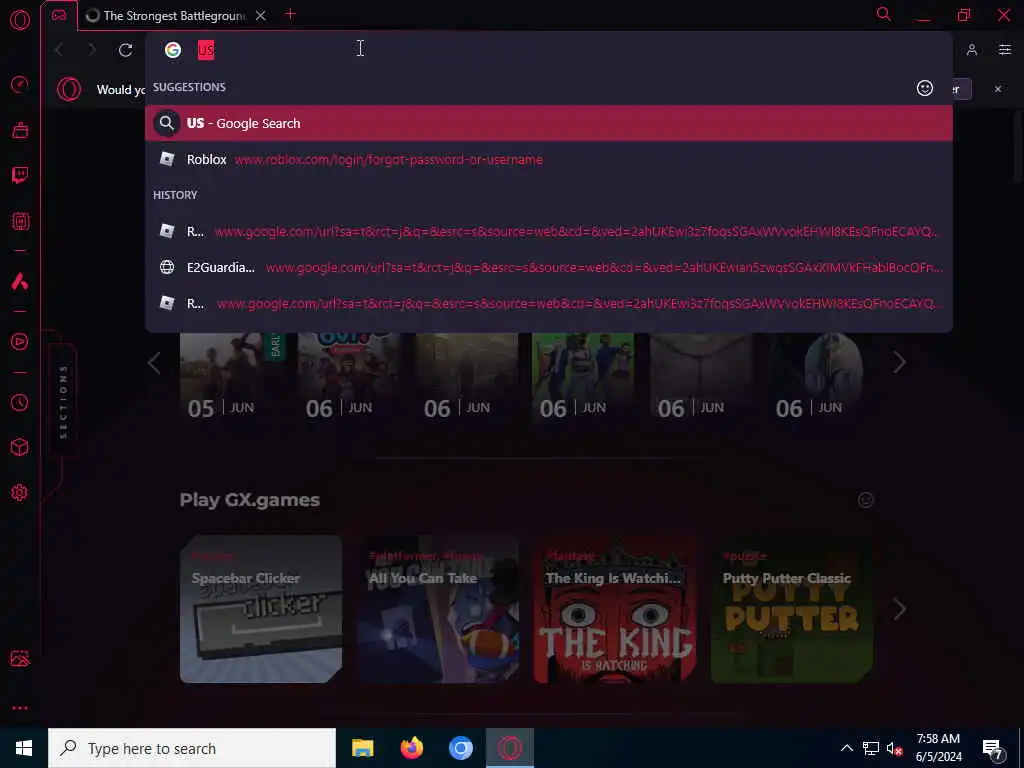
Task: Open the Windows Start menu
Action: (24, 748)
